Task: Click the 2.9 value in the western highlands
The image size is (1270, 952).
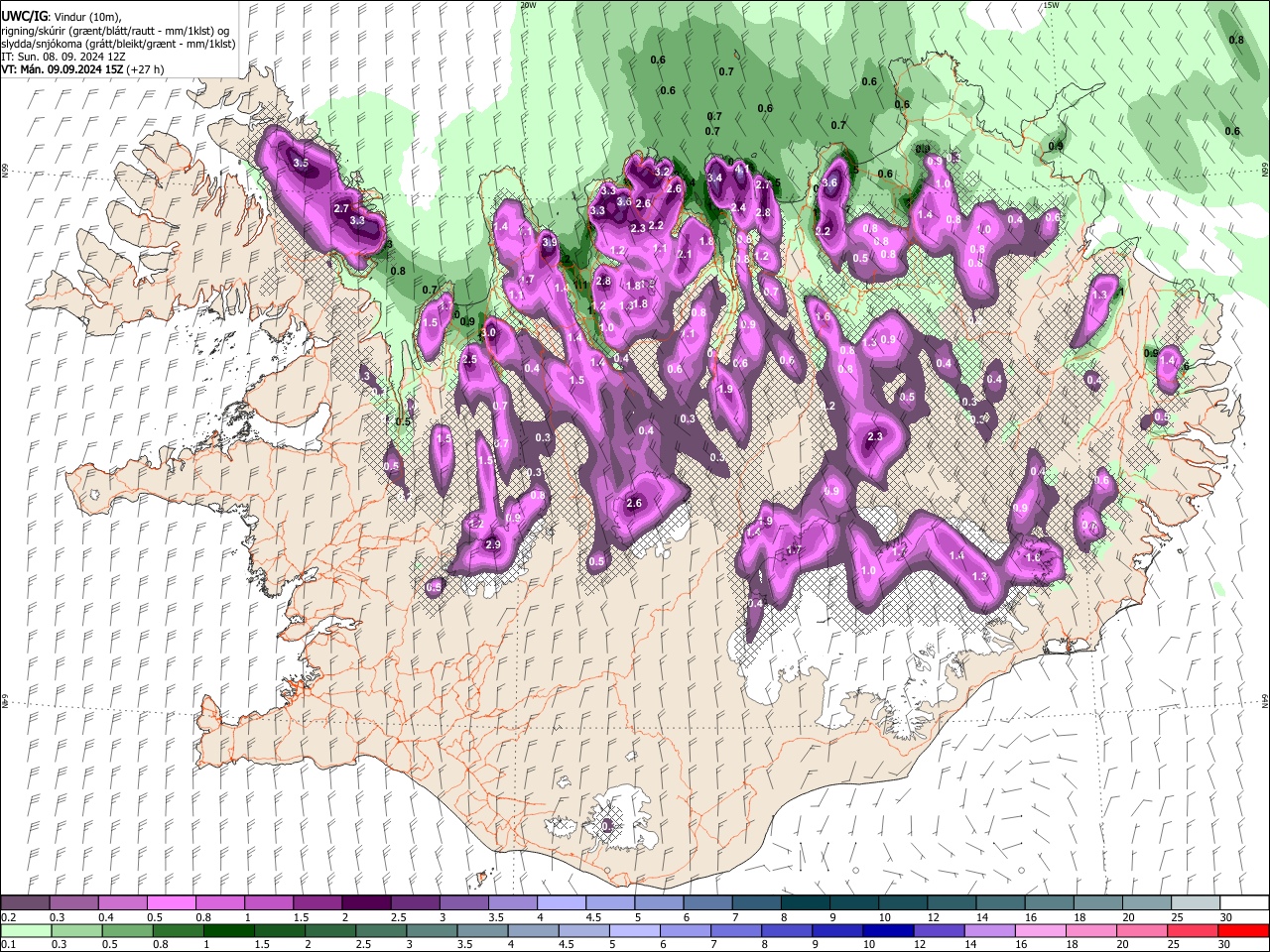Action: pos(493,544)
